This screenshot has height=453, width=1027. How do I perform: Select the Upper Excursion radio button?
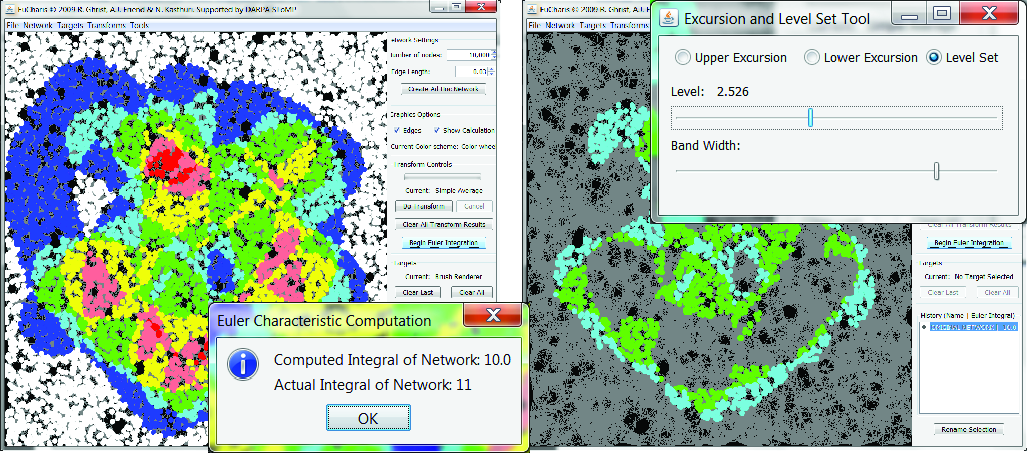pos(683,58)
